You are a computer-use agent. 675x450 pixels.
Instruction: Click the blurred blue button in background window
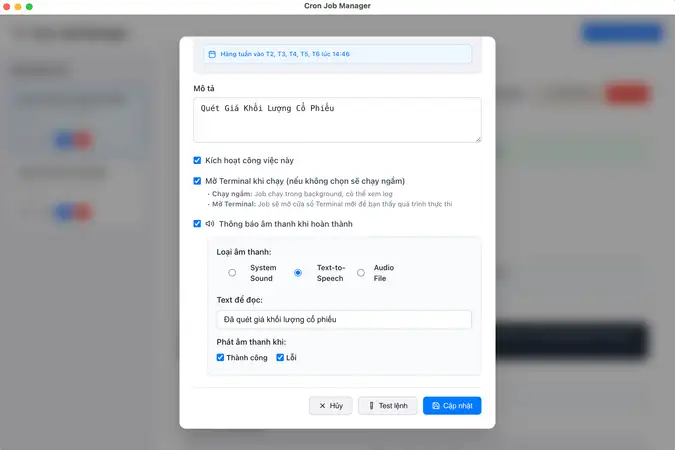pyautogui.click(x=622, y=33)
